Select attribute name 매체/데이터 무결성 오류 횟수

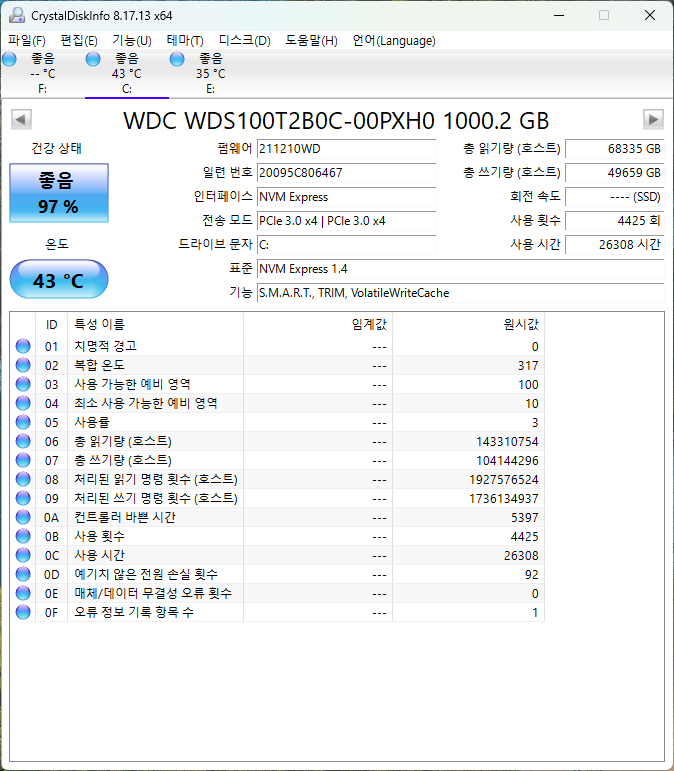[153, 593]
